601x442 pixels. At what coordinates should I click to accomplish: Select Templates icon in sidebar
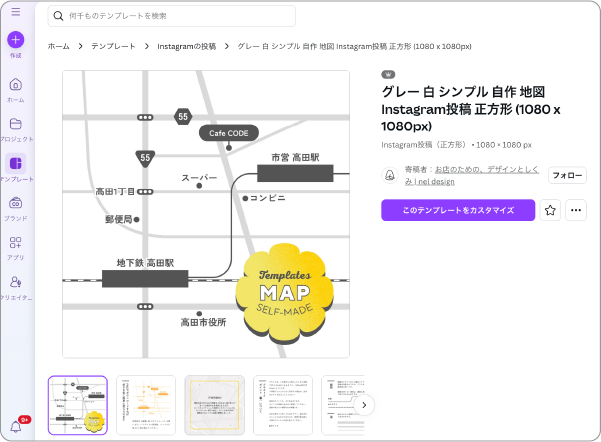tap(15, 165)
